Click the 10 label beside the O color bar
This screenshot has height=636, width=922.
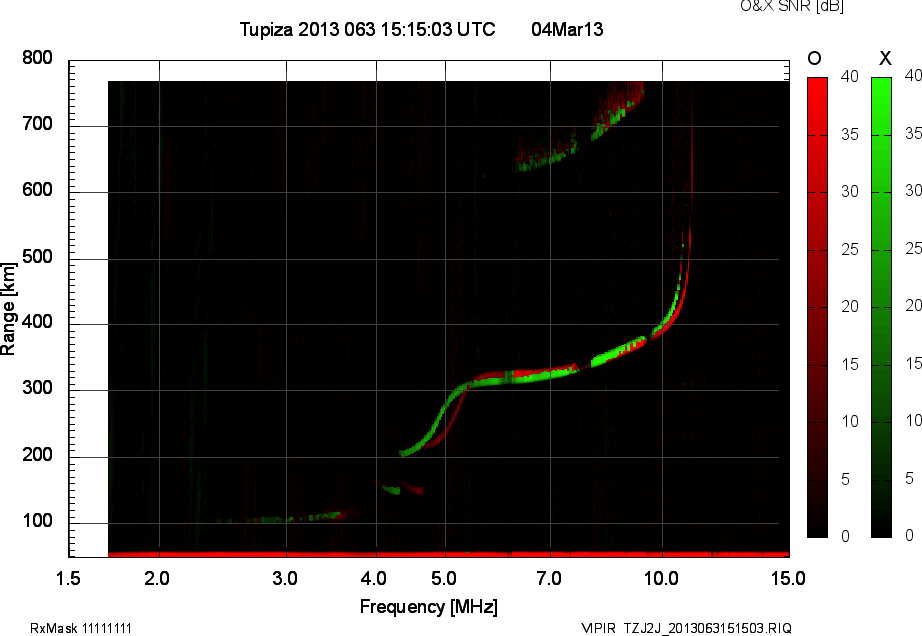click(850, 422)
